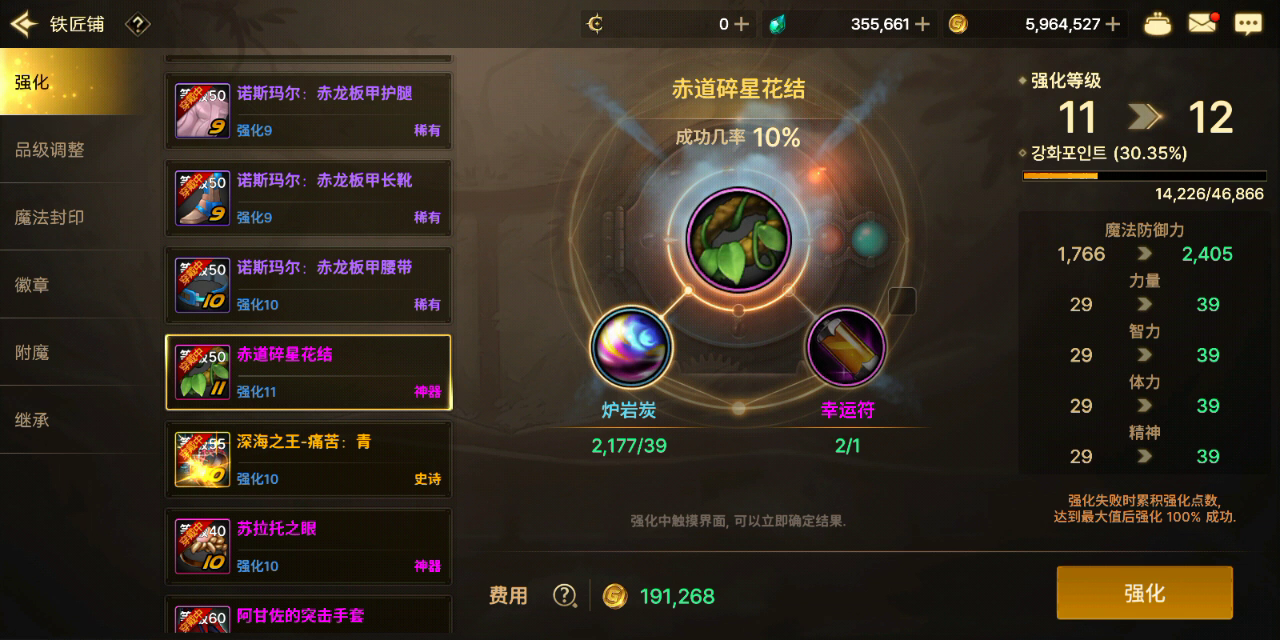
Task: Open the help question mark next to 铁匠铺
Action: [138, 24]
